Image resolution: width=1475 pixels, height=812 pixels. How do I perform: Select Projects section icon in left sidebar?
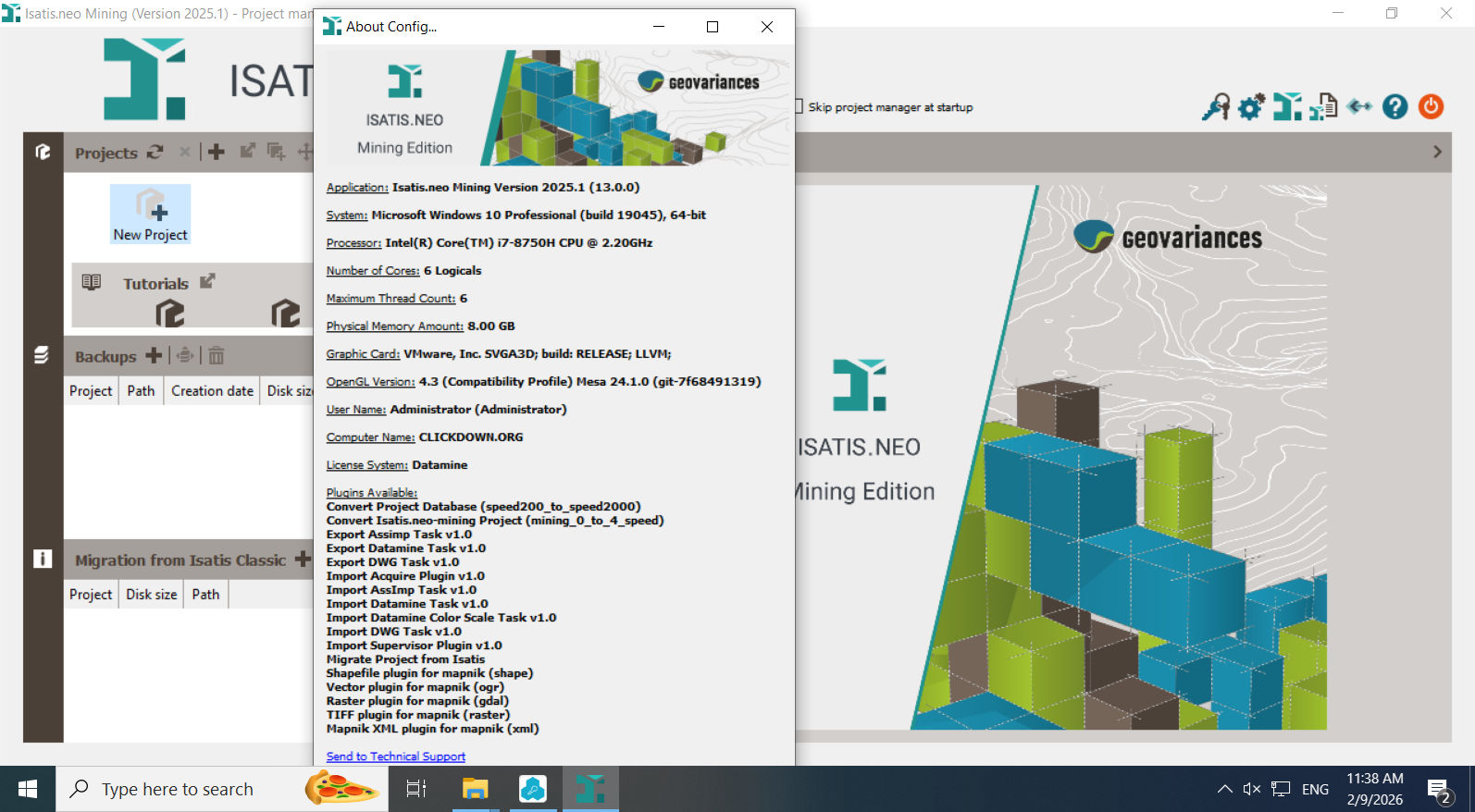[x=43, y=152]
